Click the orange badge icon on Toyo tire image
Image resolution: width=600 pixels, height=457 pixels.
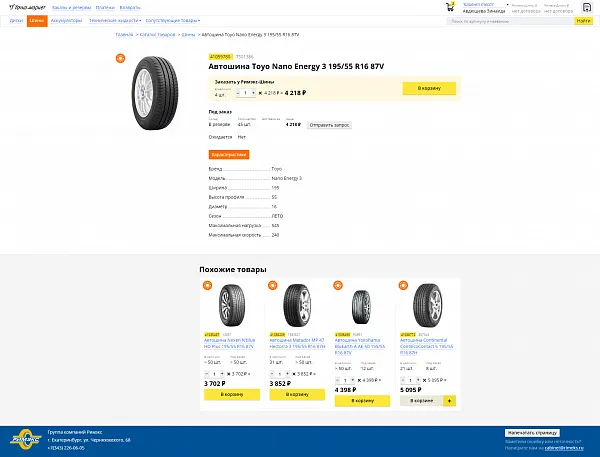click(121, 58)
